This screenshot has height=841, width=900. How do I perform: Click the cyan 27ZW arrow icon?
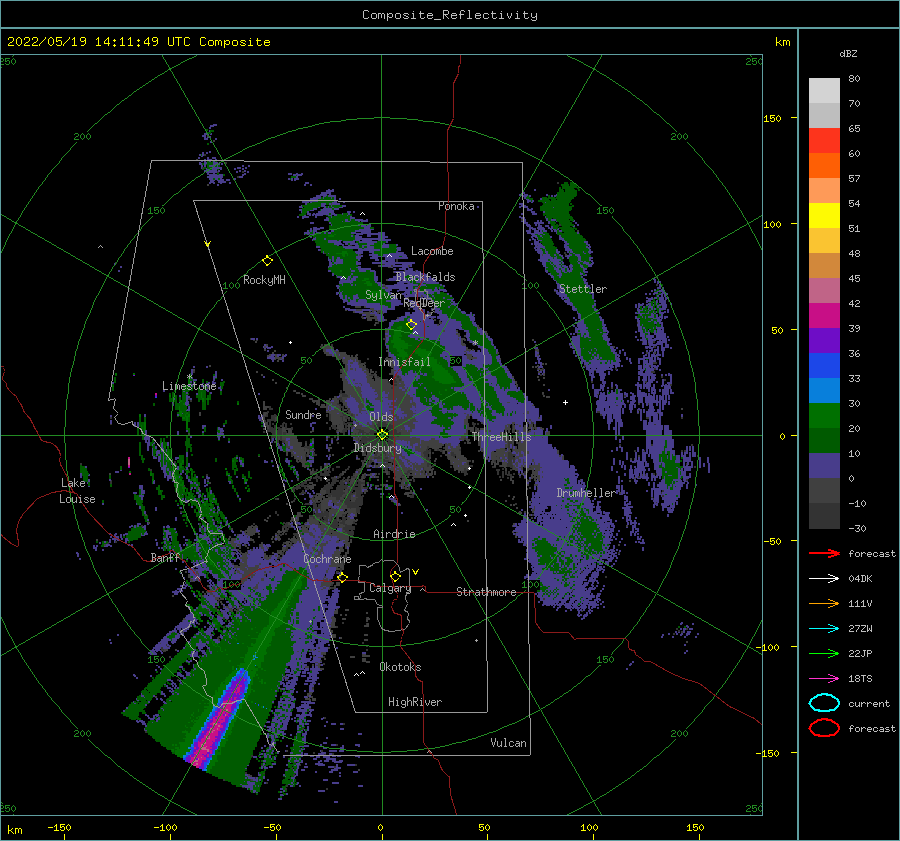click(824, 629)
